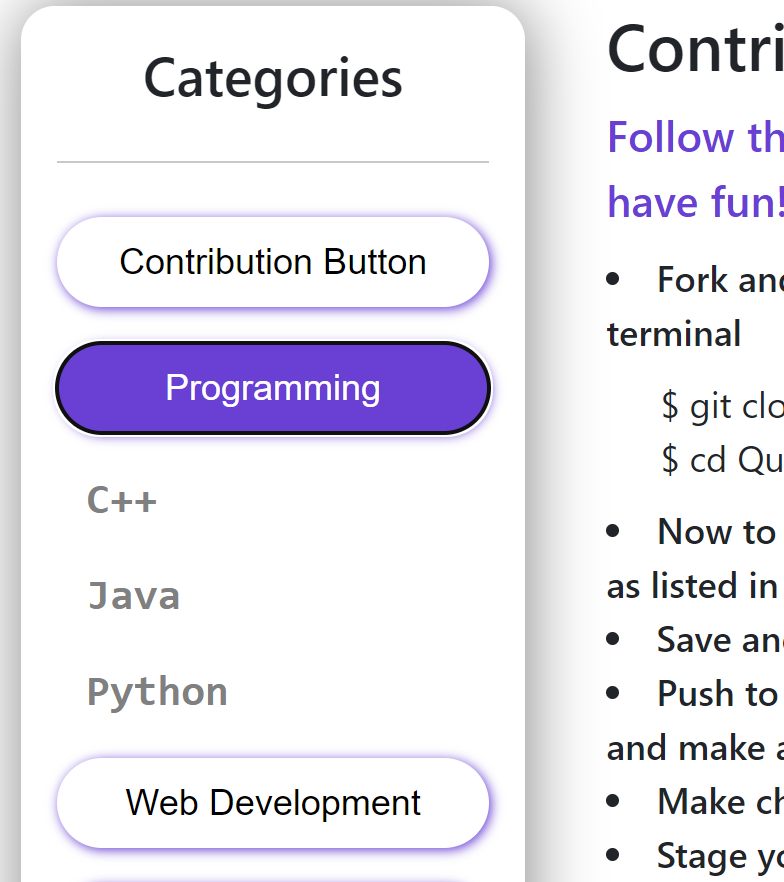Viewport: 784px width, 882px height.
Task: Click the "Fork and" bullet item
Action: point(719,280)
